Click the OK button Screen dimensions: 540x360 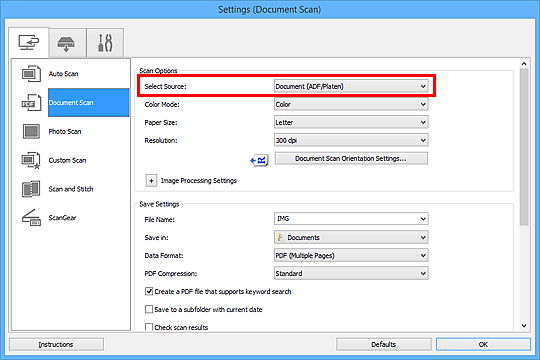point(483,344)
